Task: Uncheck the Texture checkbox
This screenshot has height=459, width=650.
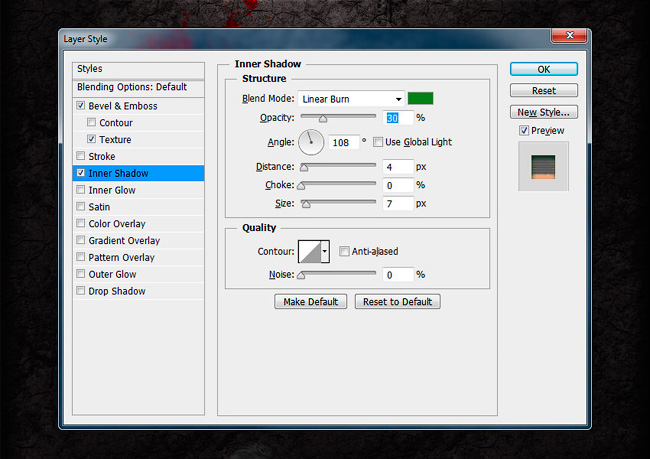Action: [x=91, y=139]
